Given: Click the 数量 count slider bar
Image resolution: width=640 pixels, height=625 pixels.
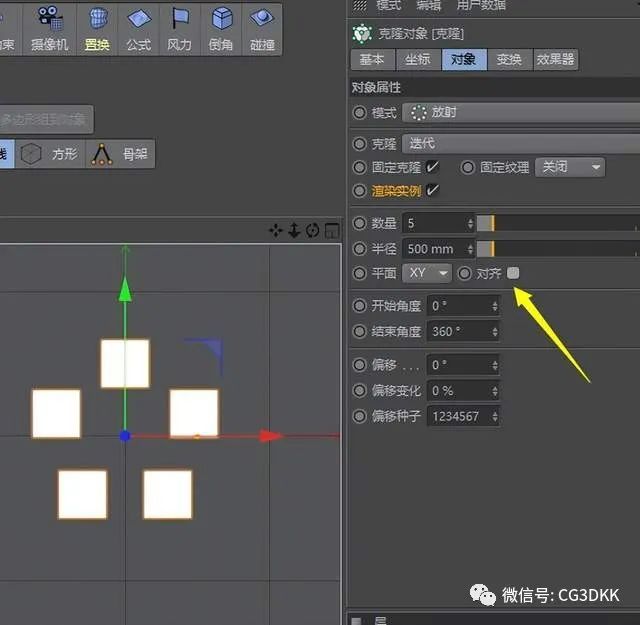Looking at the screenshot, I should (x=558, y=223).
